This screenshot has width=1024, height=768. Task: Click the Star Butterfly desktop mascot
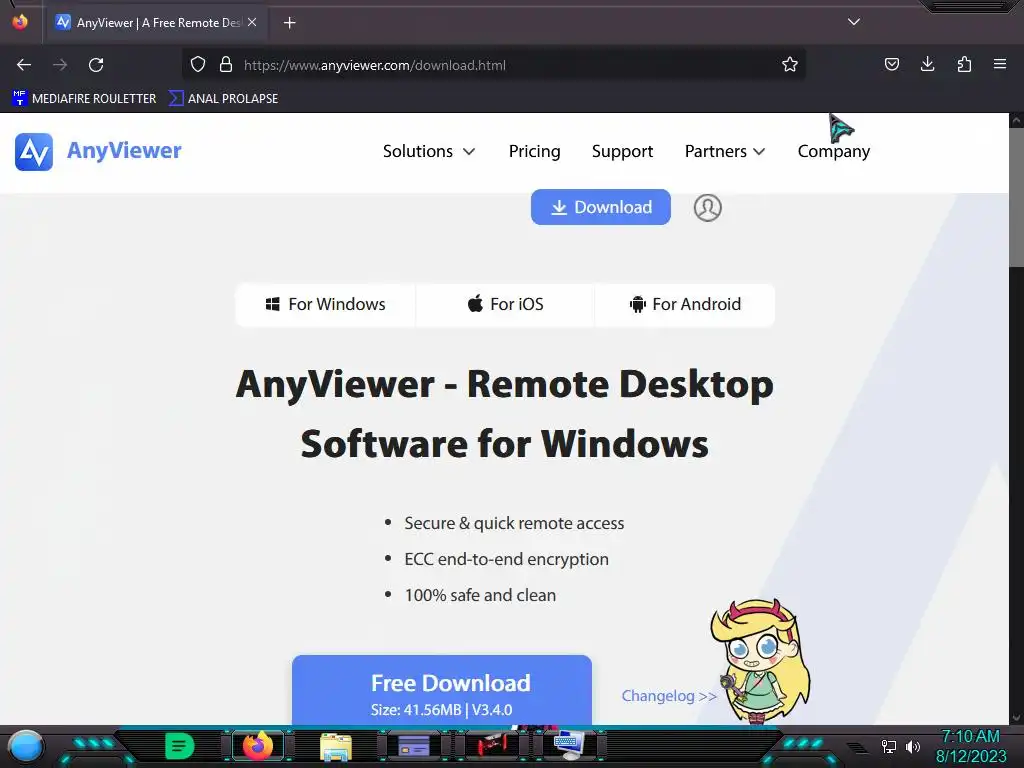click(761, 661)
